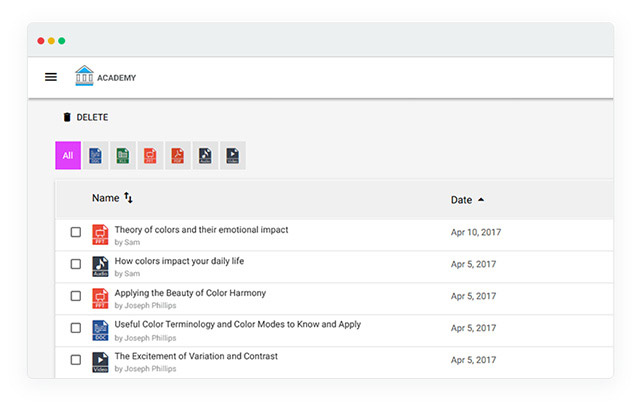
Task: Filter list by PPT presentation files
Action: pos(150,155)
